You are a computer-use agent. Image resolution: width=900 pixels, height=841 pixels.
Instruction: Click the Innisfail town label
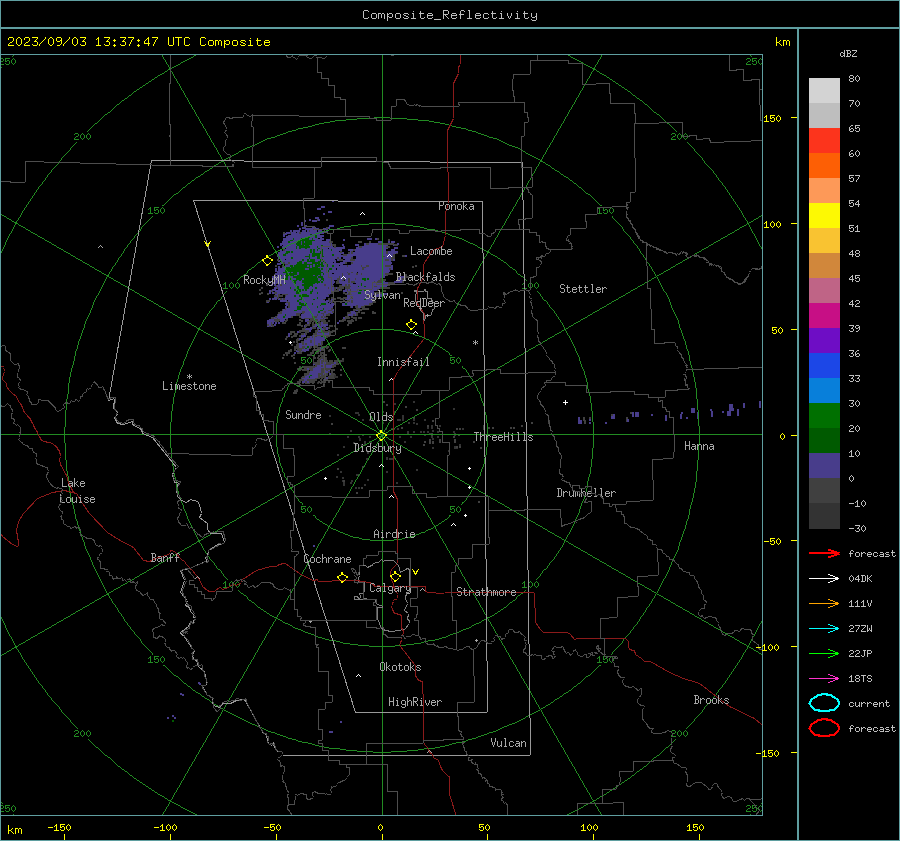(x=403, y=362)
